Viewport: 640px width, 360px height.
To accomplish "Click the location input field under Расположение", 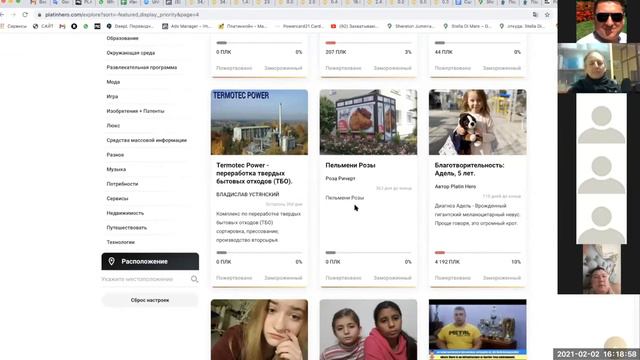I will [x=145, y=279].
